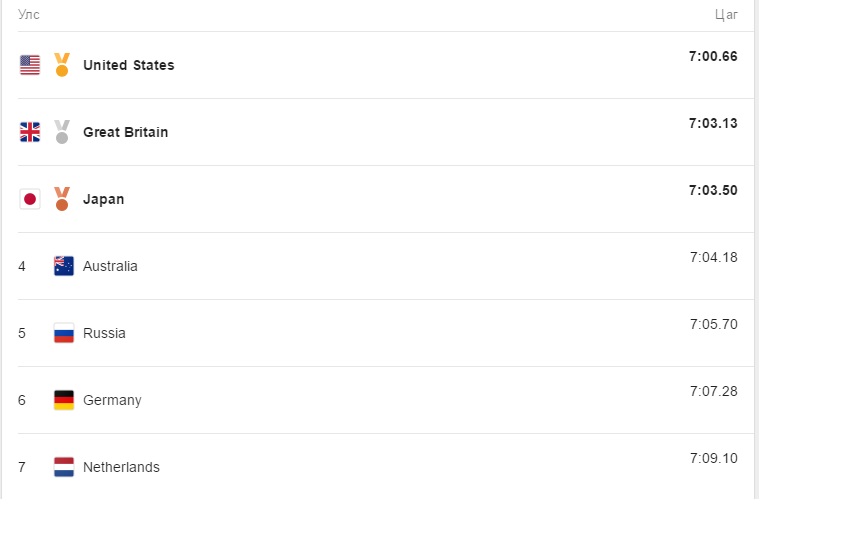Click the gold medal icon

pyautogui.click(x=62, y=64)
